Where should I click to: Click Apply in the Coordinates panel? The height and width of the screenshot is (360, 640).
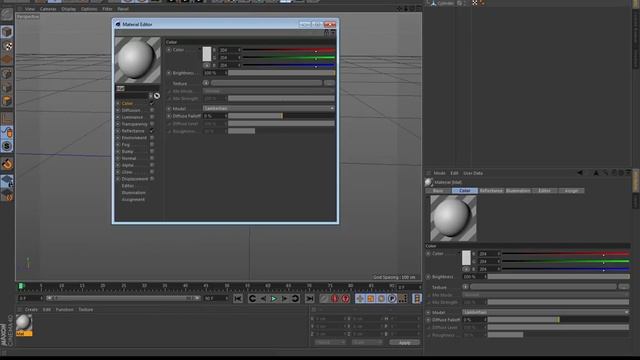404,342
